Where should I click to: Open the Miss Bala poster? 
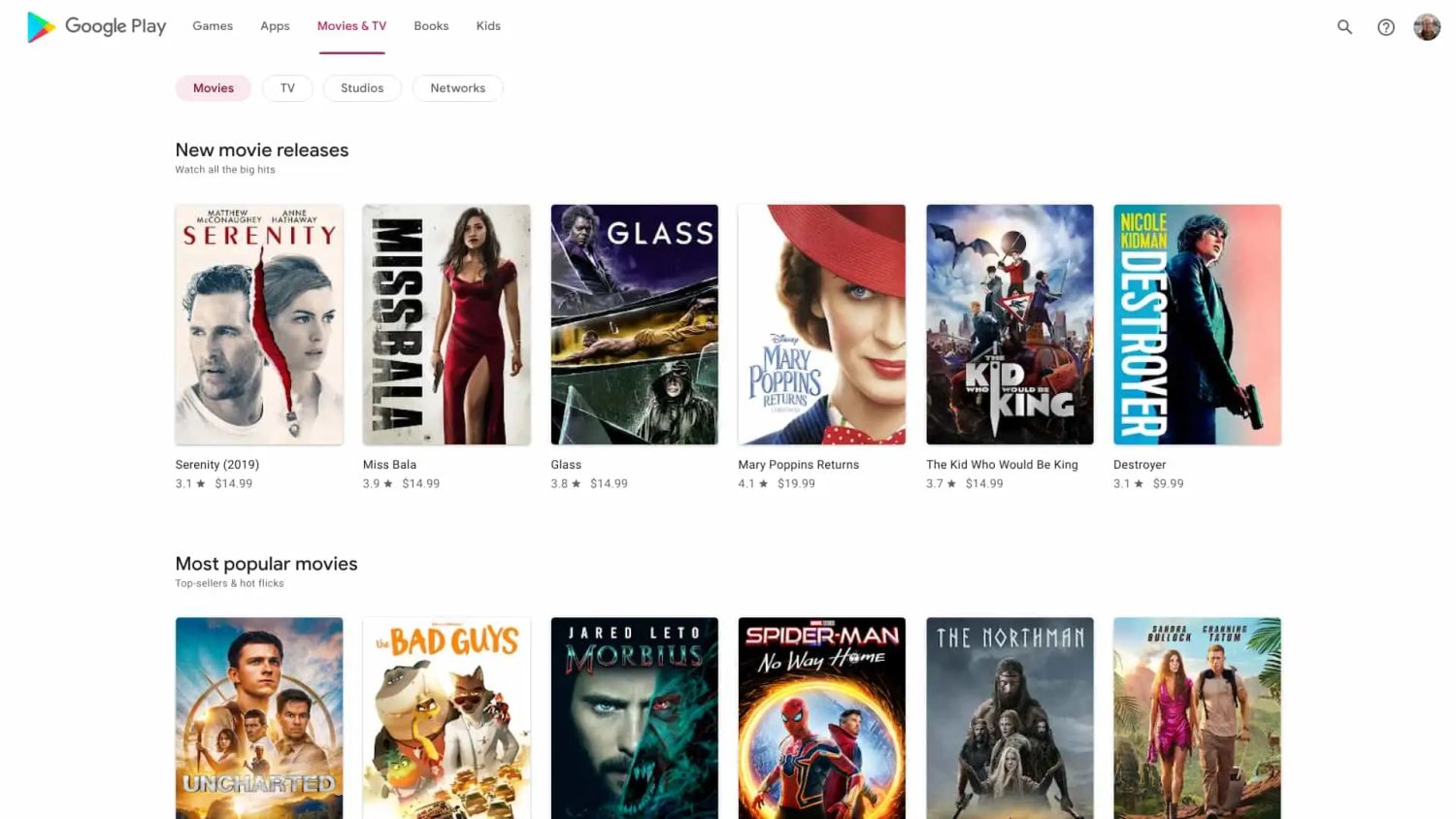(447, 324)
